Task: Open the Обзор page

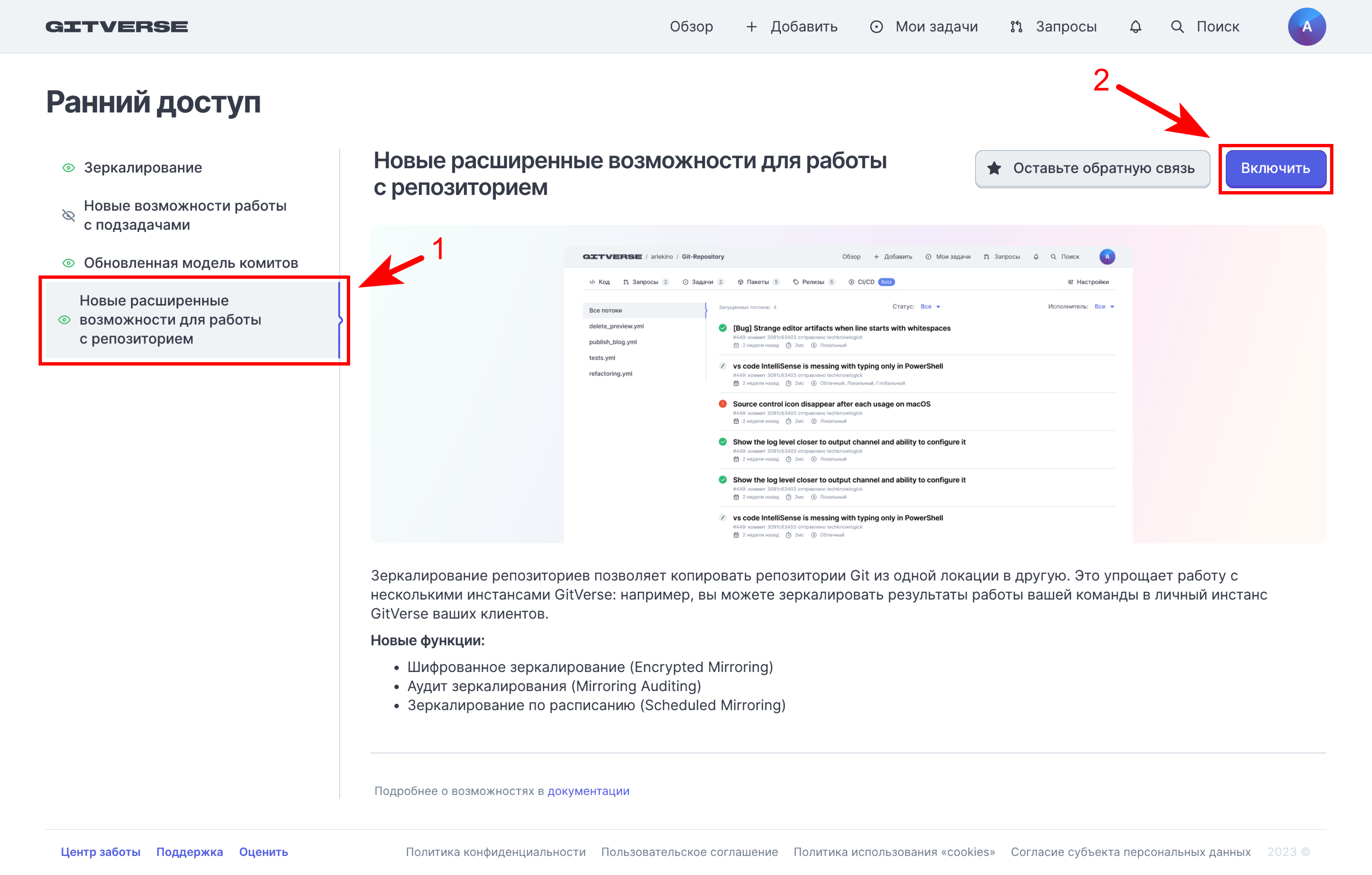Action: 691,27
